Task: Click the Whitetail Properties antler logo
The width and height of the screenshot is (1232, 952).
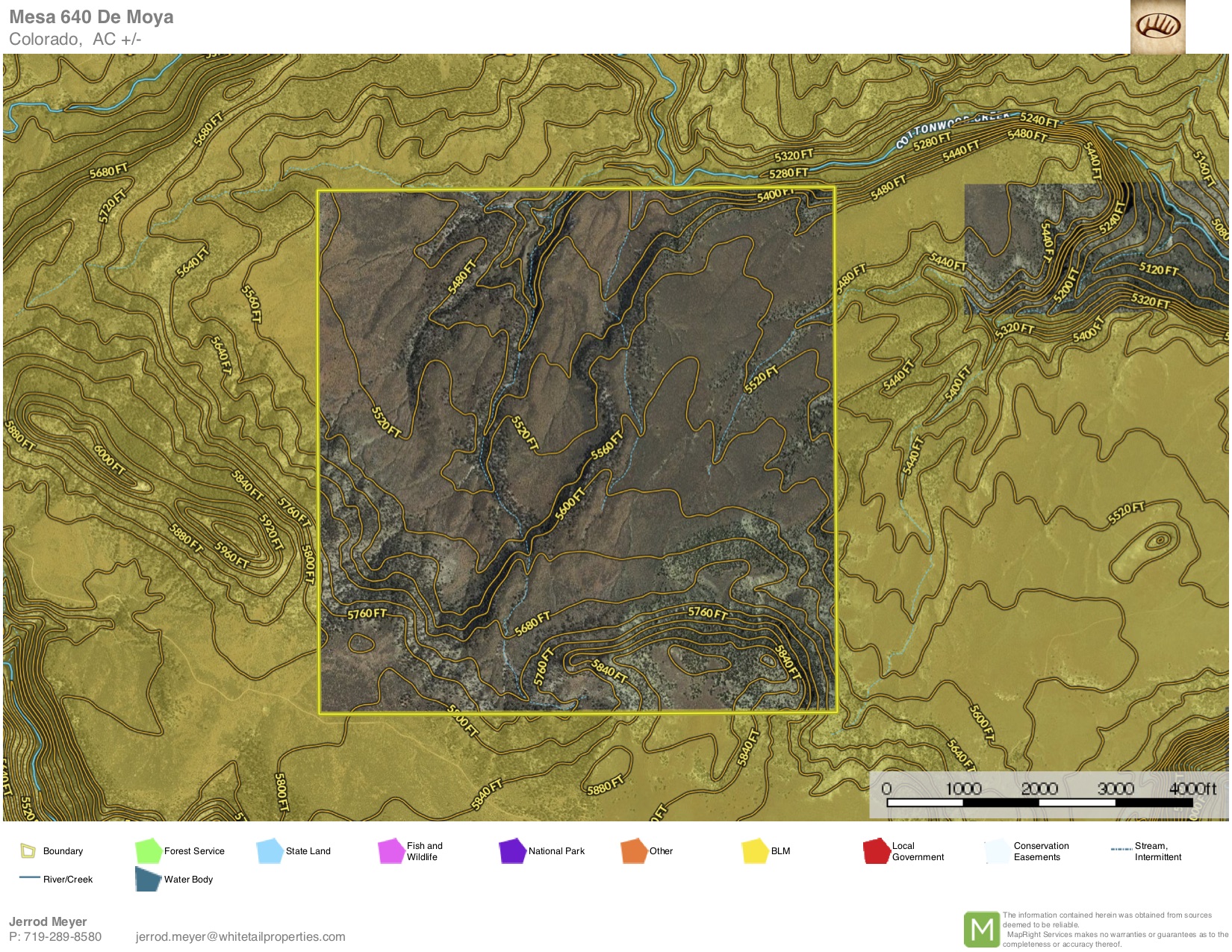Action: (1157, 27)
